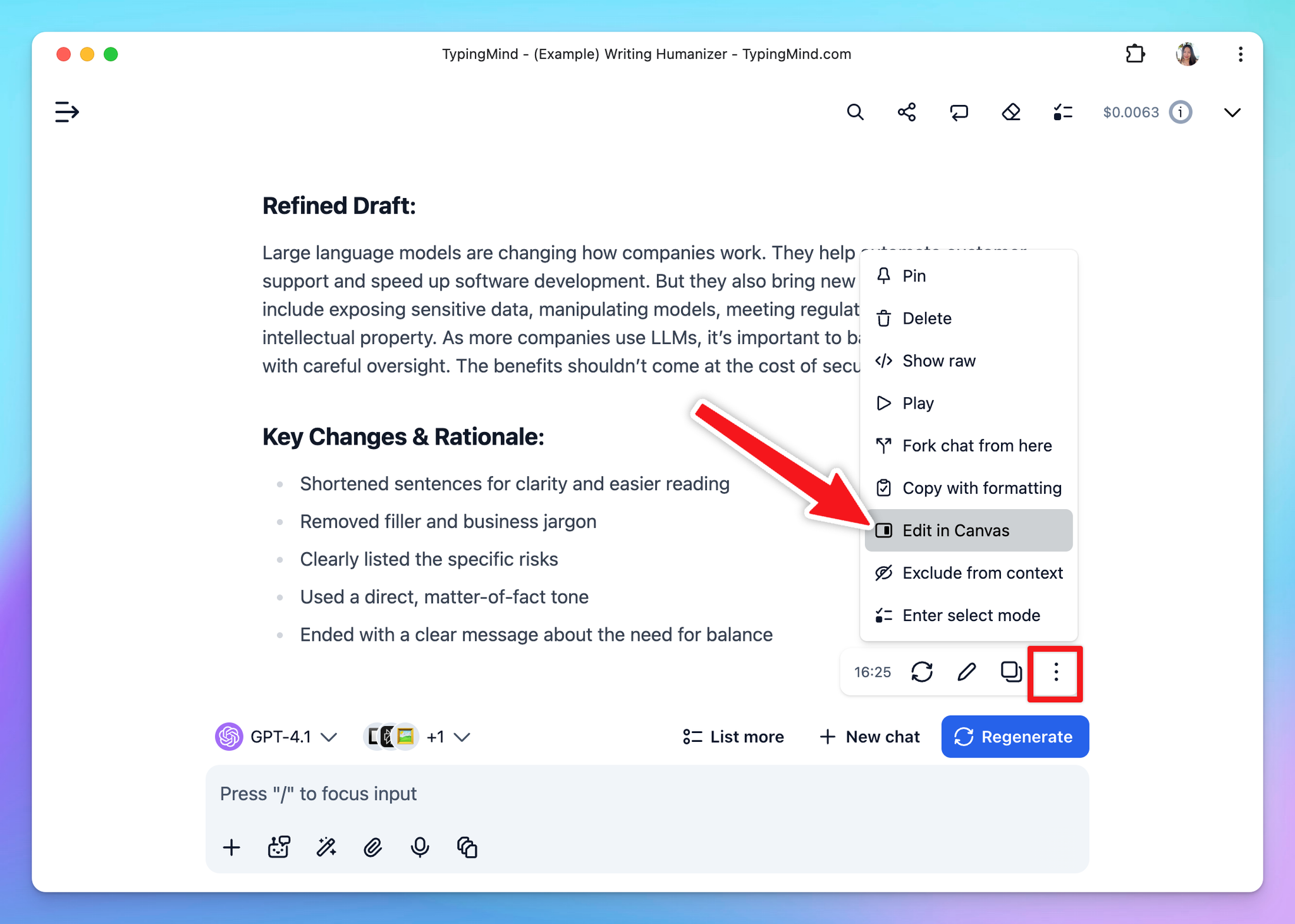Focus the message input field
Image resolution: width=1295 pixels, height=924 pixels.
click(x=646, y=794)
